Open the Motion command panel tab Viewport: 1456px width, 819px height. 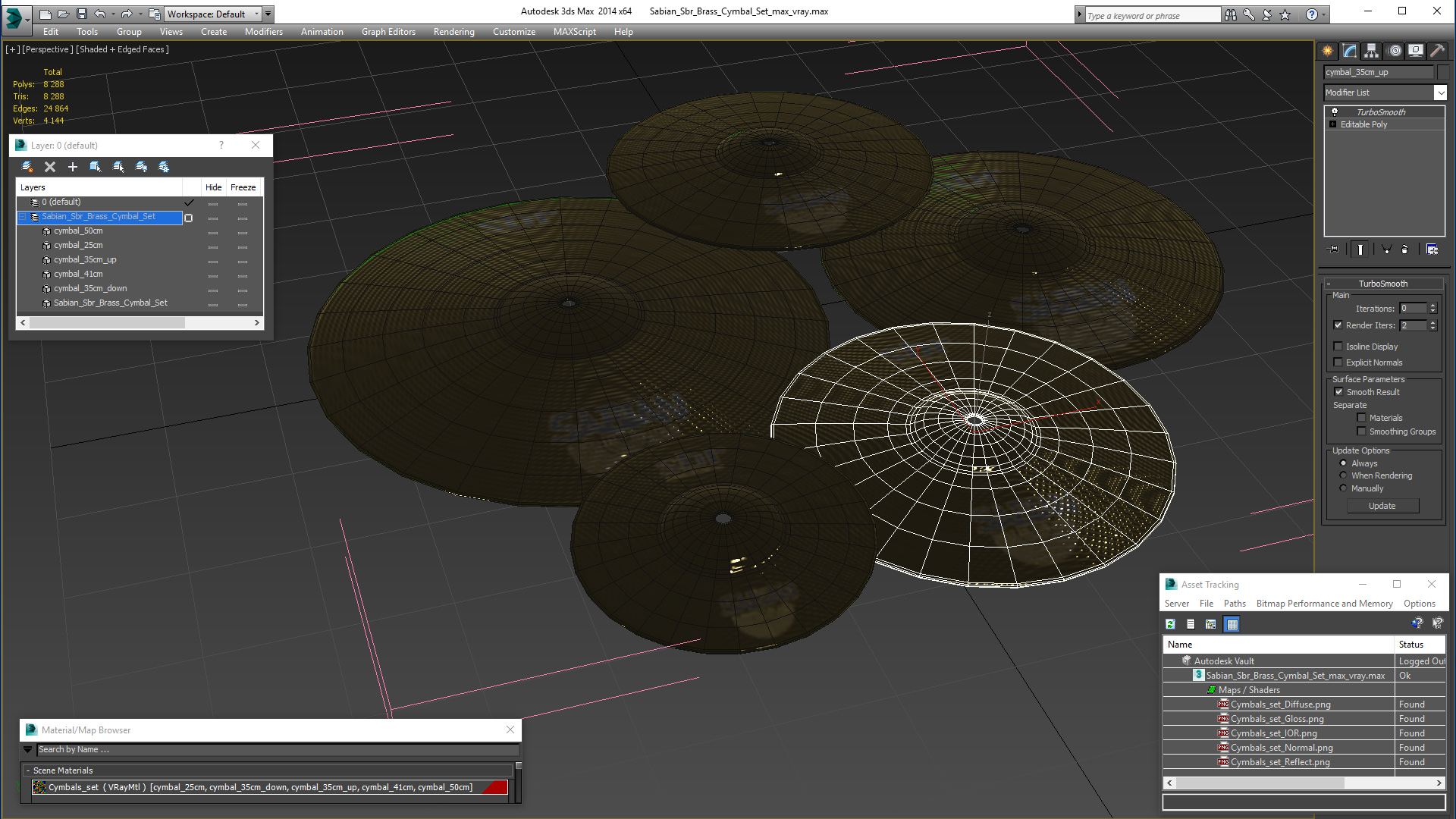[x=1395, y=51]
